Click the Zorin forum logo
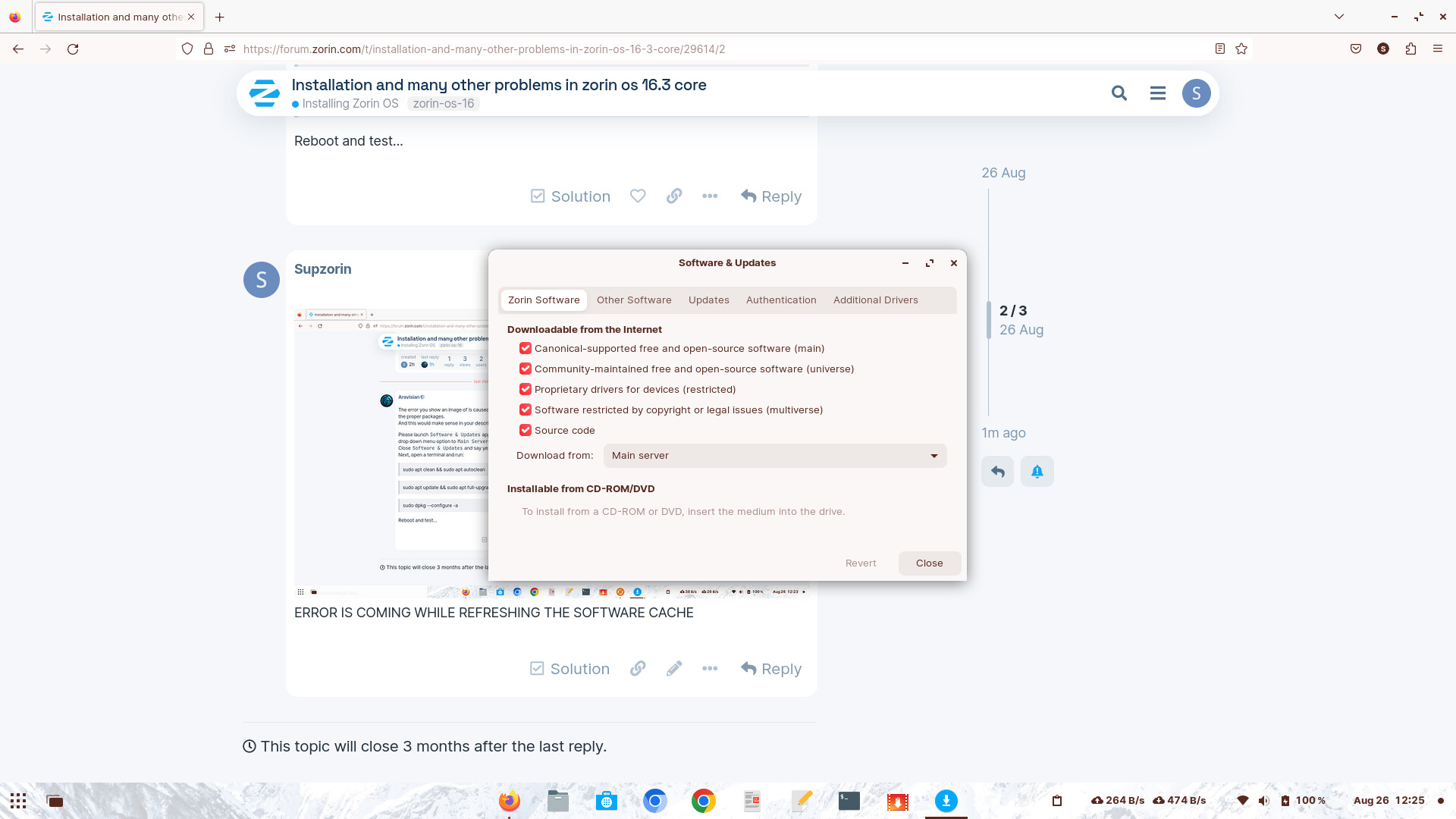This screenshot has height=819, width=1456. (x=265, y=93)
